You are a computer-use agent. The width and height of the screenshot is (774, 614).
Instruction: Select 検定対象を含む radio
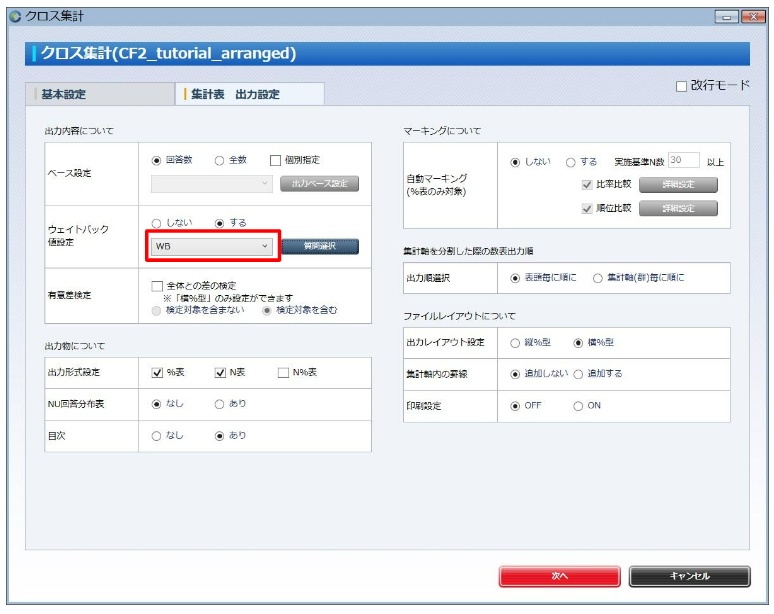pyautogui.click(x=267, y=310)
